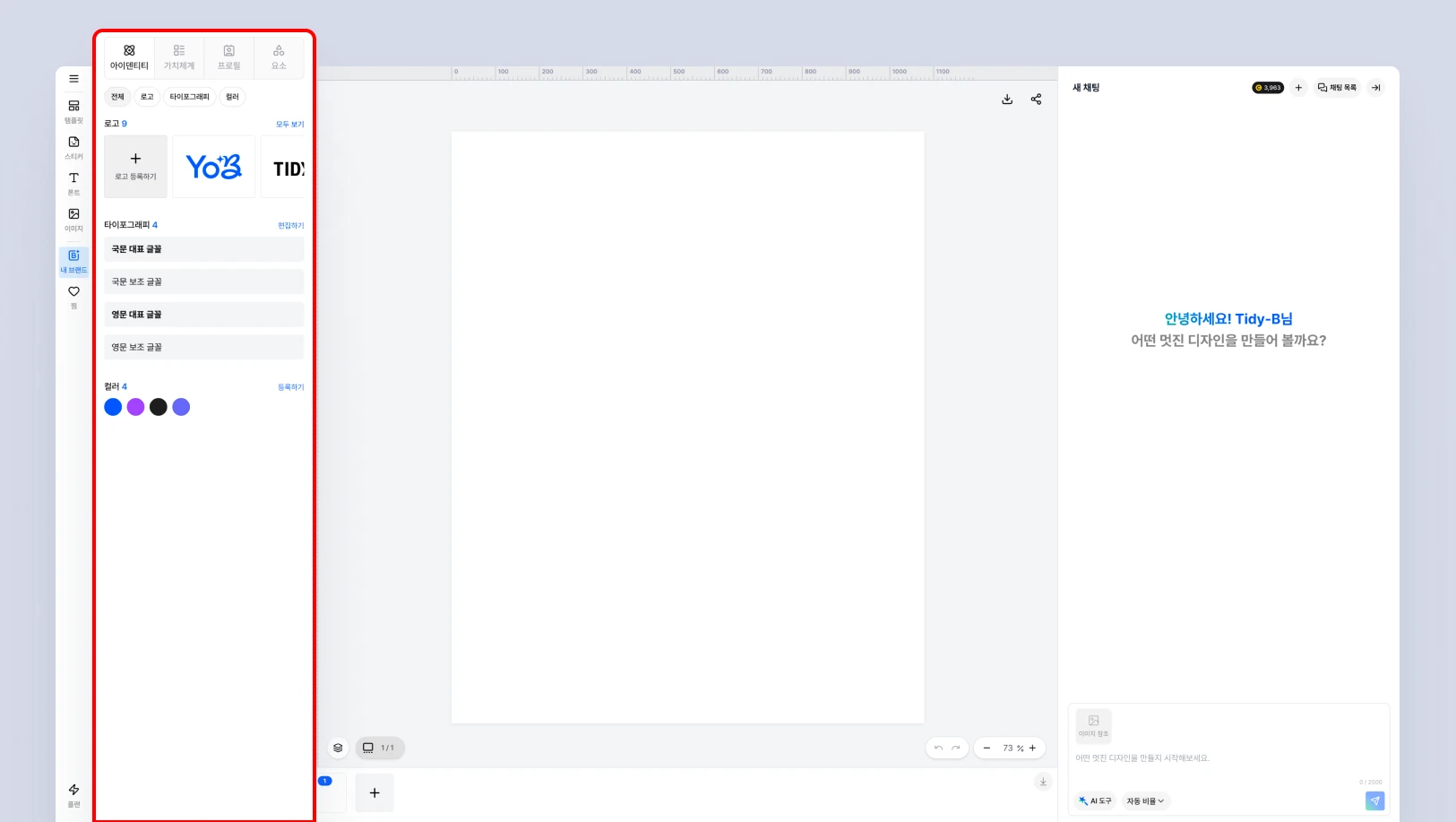Select the 영문 보조 글꼴 row
Screen dimensions: 1456x822
point(204,347)
